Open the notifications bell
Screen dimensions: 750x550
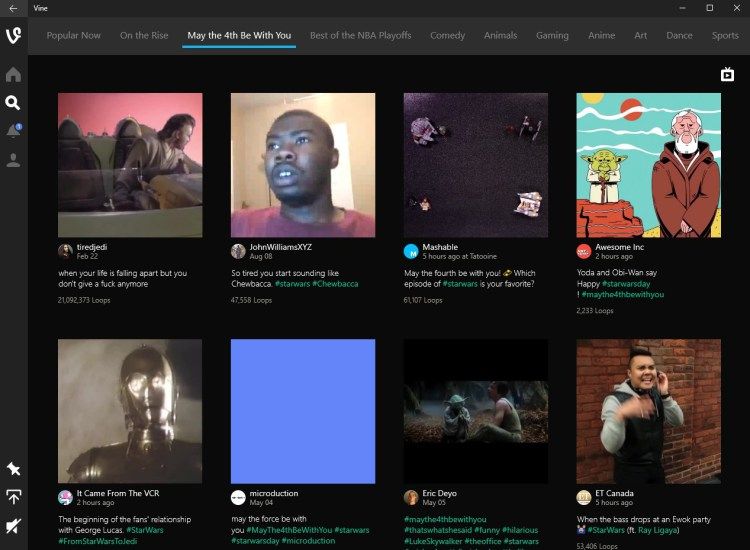coord(13,131)
